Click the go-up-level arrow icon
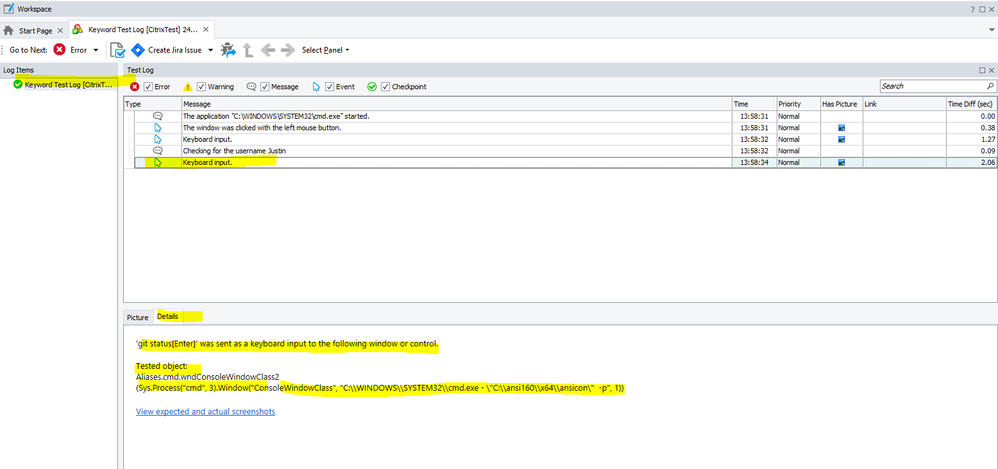 click(x=248, y=50)
